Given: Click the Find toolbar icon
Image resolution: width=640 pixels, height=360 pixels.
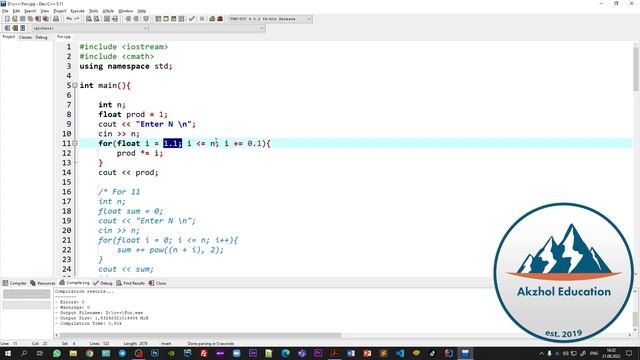Looking at the screenshot, I should tap(89, 19).
